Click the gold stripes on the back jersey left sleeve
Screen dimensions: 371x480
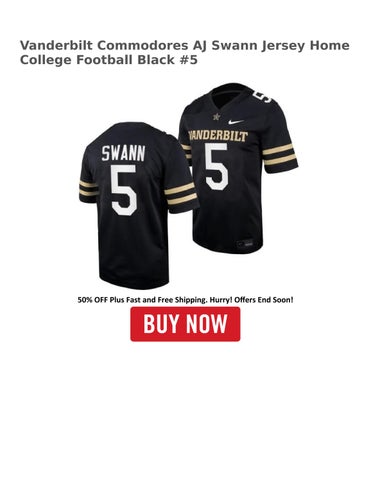[x=89, y=189]
